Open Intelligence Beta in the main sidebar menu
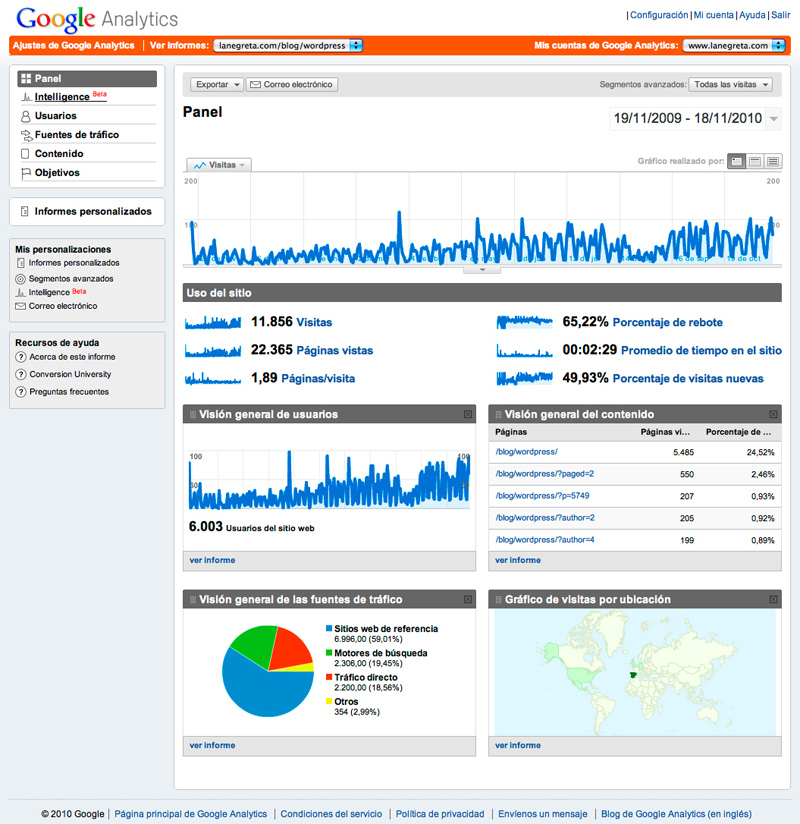Viewport: 800px width, 824px height. pos(70,97)
